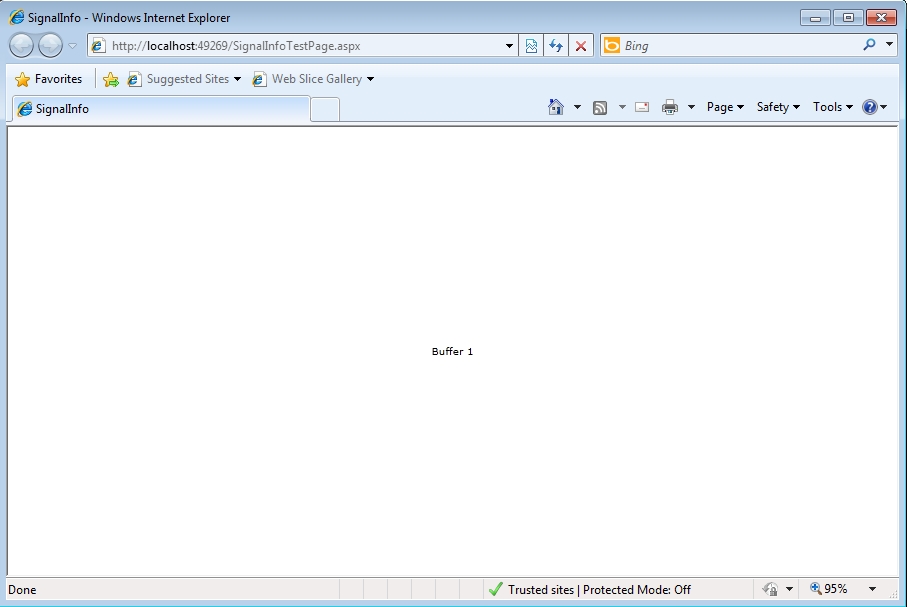Viewport: 907px width, 607px height.
Task: Select the SignalInfo tab
Action: click(160, 109)
